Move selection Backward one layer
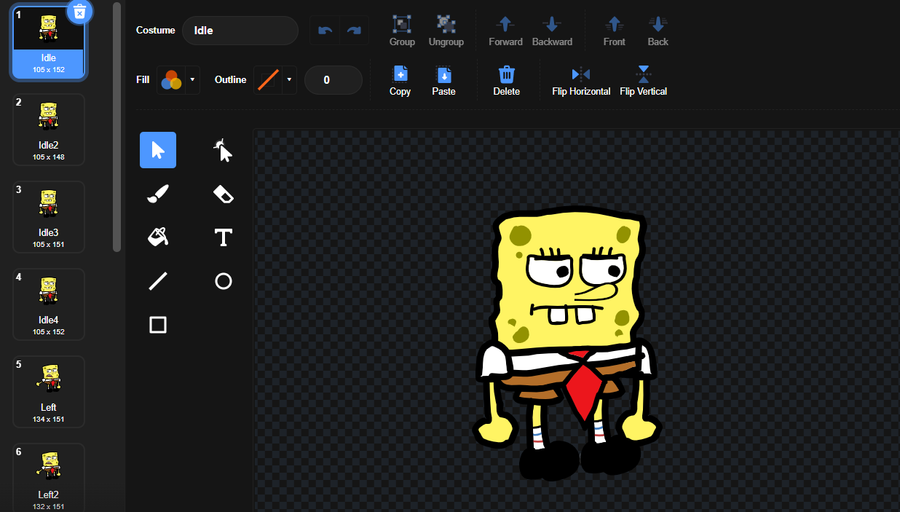Image resolution: width=900 pixels, height=512 pixels. click(x=552, y=31)
